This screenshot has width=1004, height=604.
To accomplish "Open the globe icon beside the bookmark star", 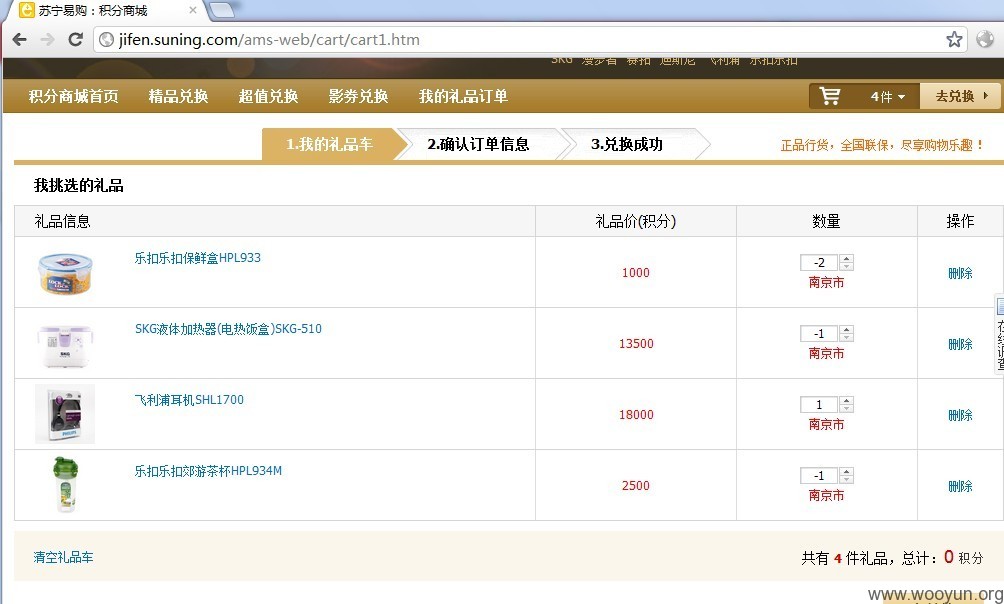I will tap(985, 40).
